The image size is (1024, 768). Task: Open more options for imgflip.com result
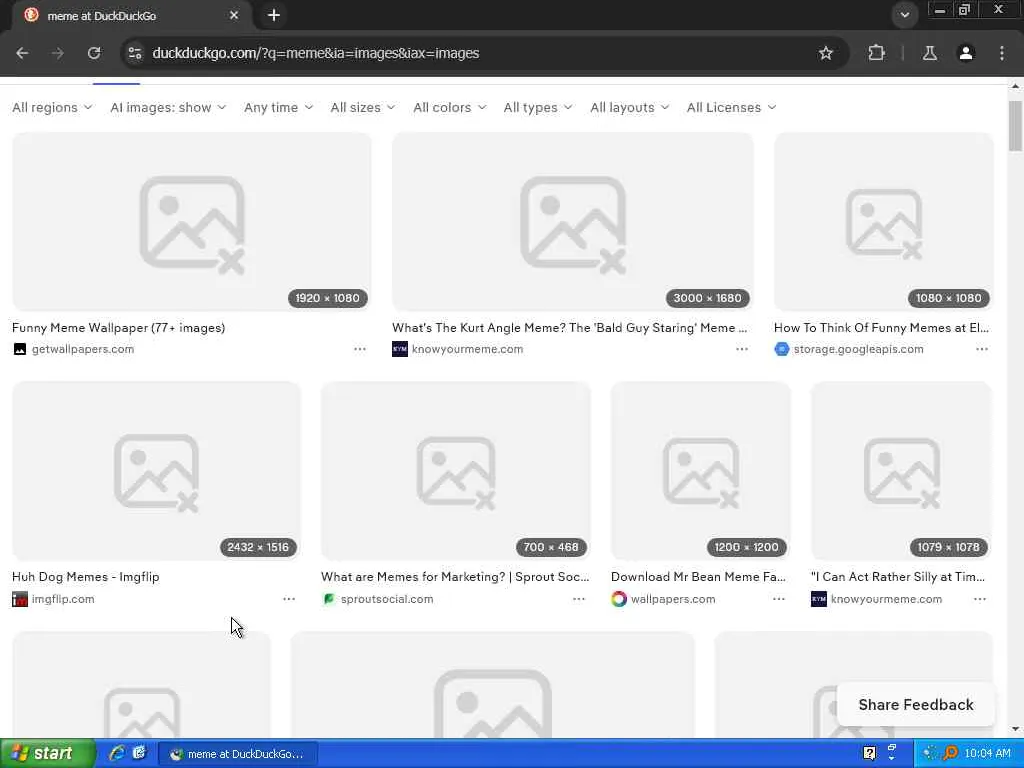(x=289, y=599)
